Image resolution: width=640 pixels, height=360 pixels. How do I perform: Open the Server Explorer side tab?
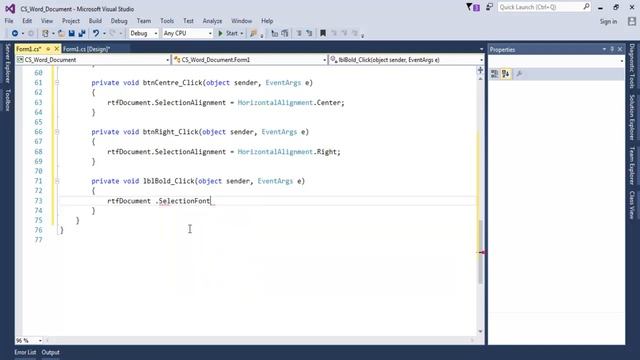(7, 64)
